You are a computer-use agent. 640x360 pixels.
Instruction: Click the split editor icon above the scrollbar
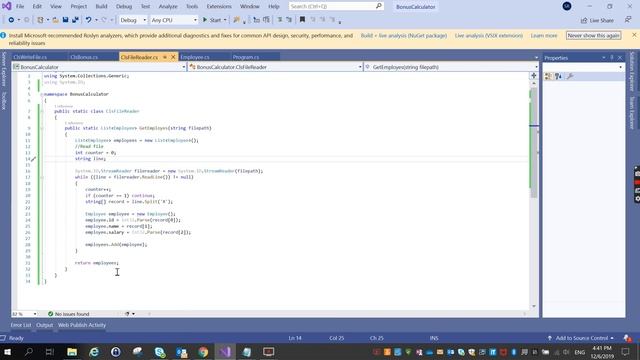click(x=533, y=76)
